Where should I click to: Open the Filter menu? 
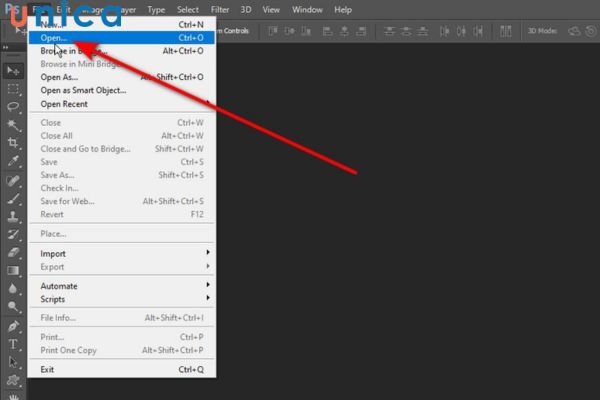tap(220, 10)
